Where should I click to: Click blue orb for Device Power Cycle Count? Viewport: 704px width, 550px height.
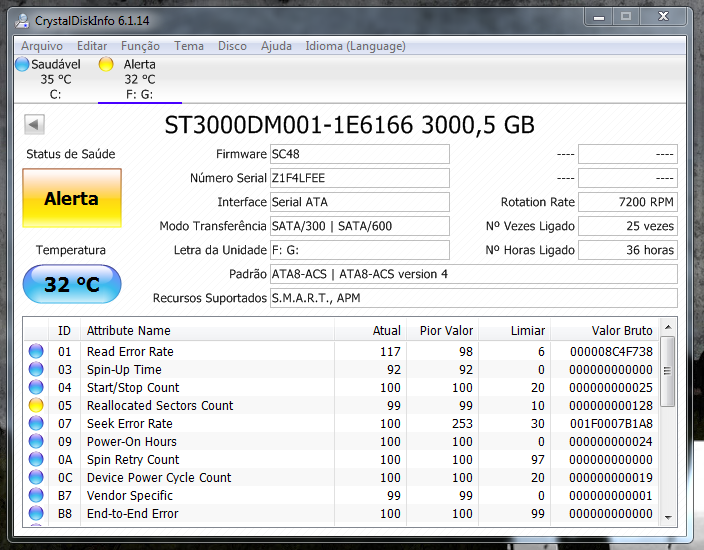36,477
